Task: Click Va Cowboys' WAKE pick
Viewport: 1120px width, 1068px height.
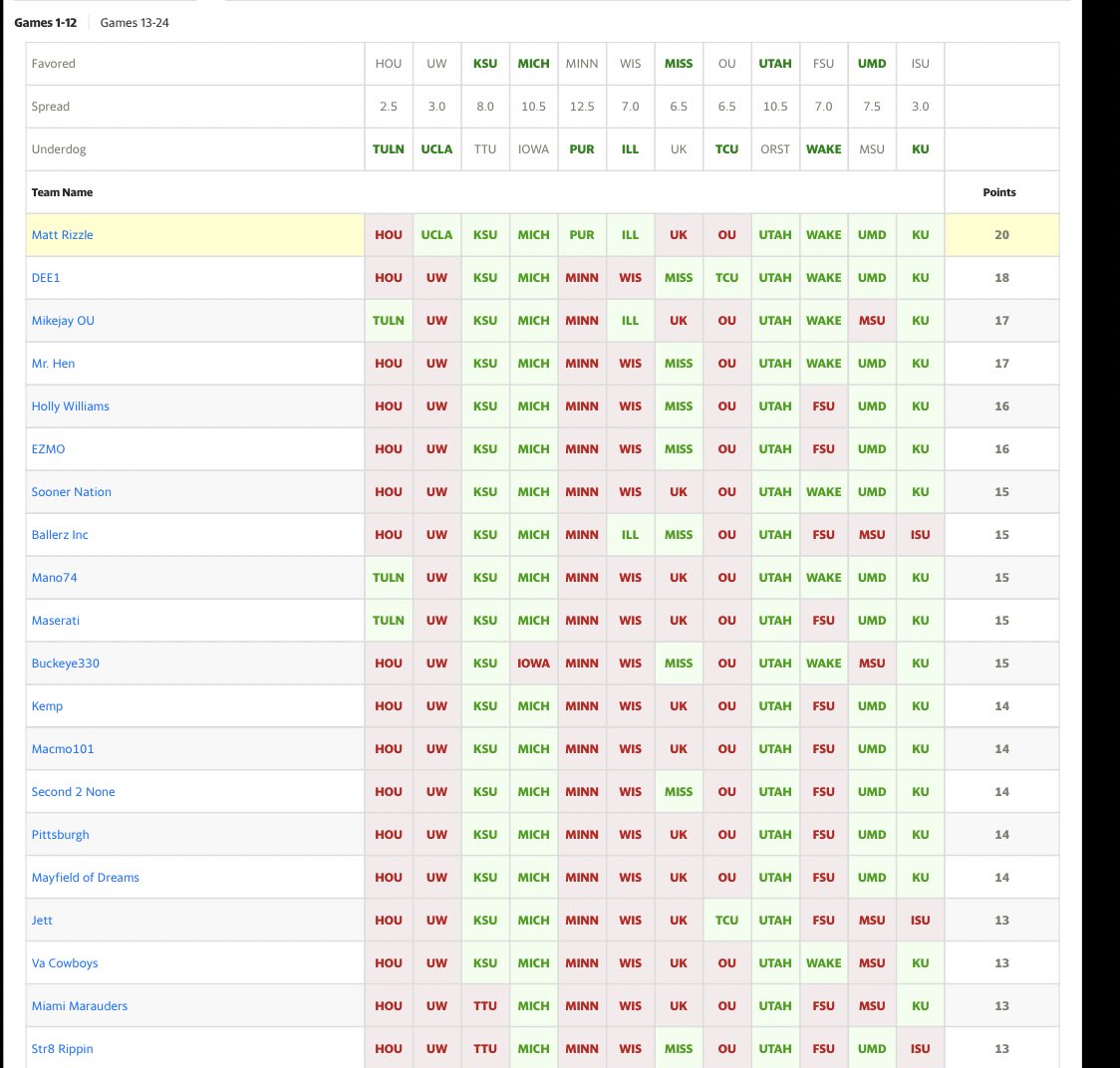Action: pos(824,963)
